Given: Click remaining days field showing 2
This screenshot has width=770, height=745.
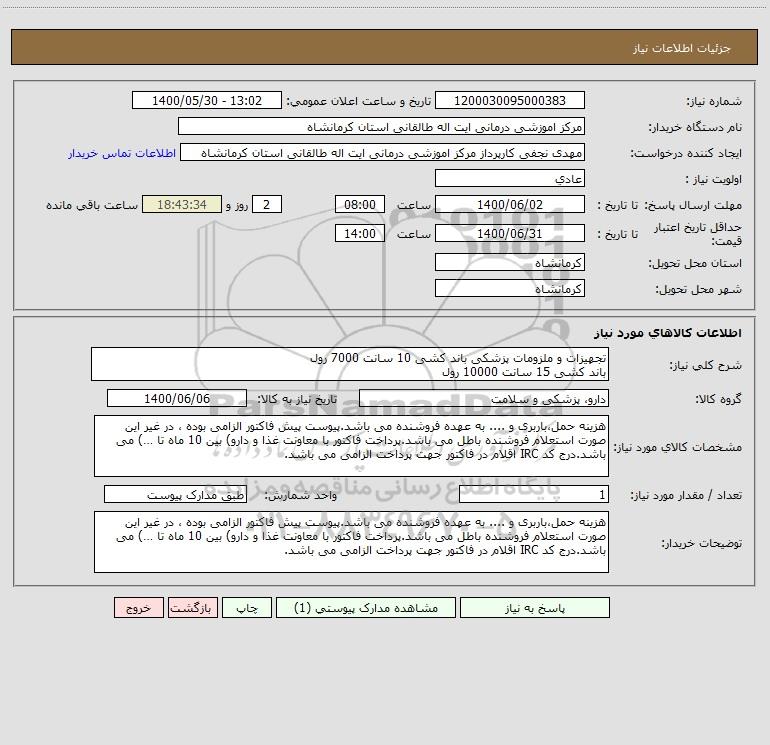Looking at the screenshot, I should pyautogui.click(x=267, y=204).
